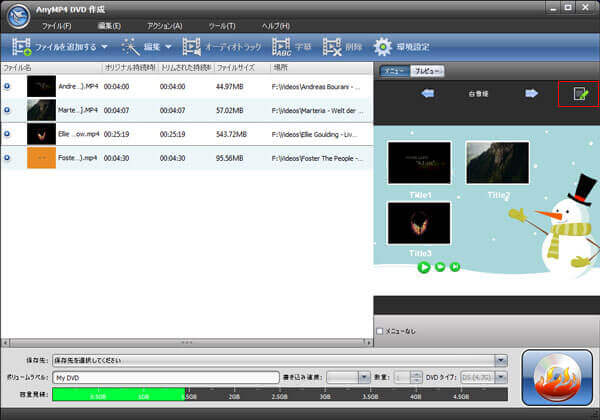The image size is (600, 420).
Task: Click the ボリュームラベル My DVD text field
Action: (165, 377)
